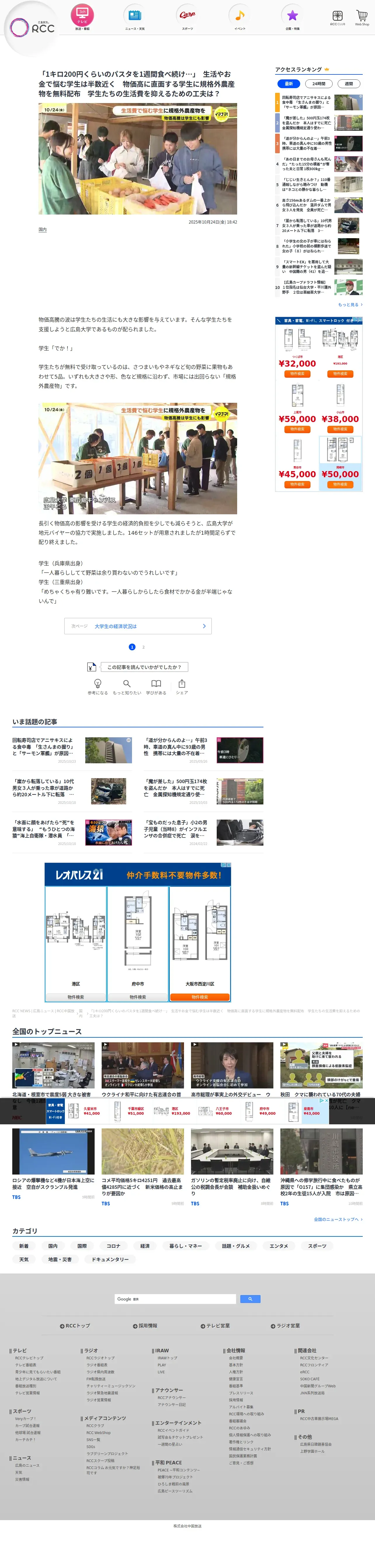This screenshot has width=375, height=1568.
Task: Open the ガソリンの暫定税率廃止 news thumbnail
Action: point(232,1152)
